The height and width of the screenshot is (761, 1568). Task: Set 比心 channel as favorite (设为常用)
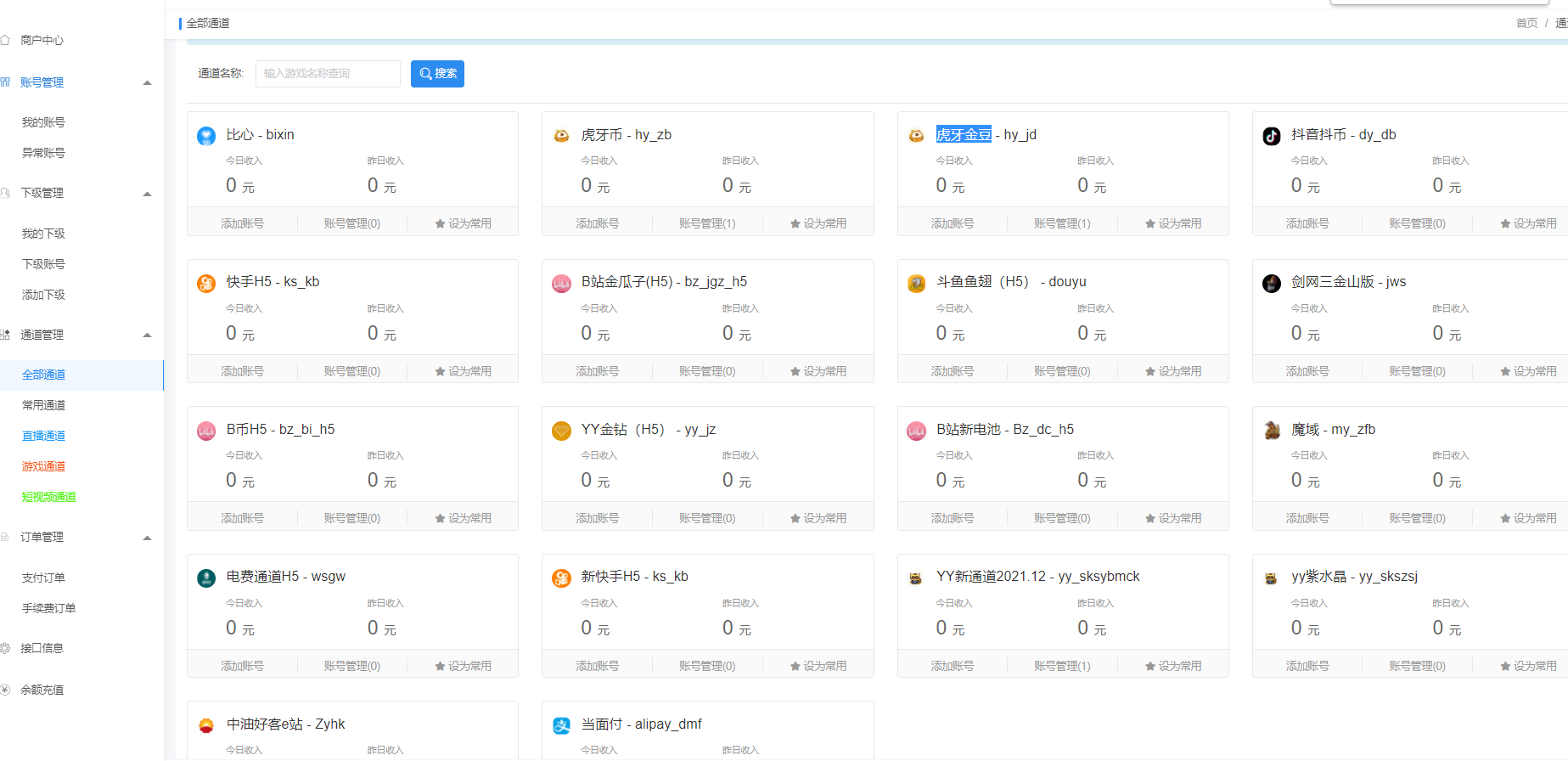pyautogui.click(x=463, y=223)
